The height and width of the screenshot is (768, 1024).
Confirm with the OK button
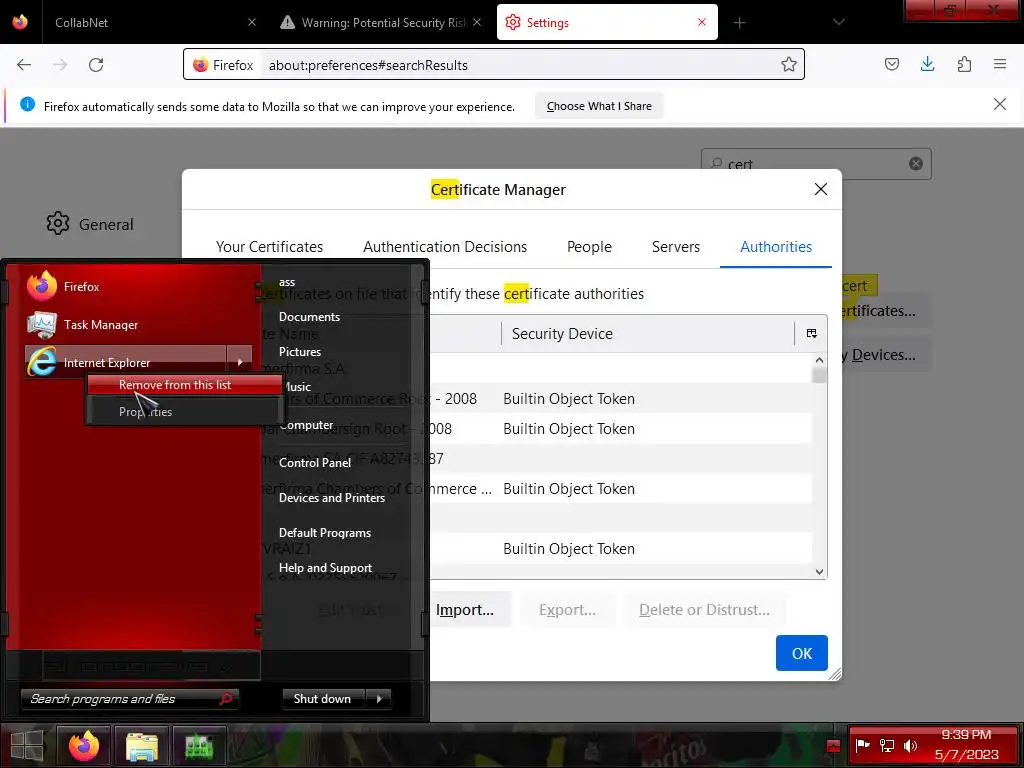coord(801,653)
